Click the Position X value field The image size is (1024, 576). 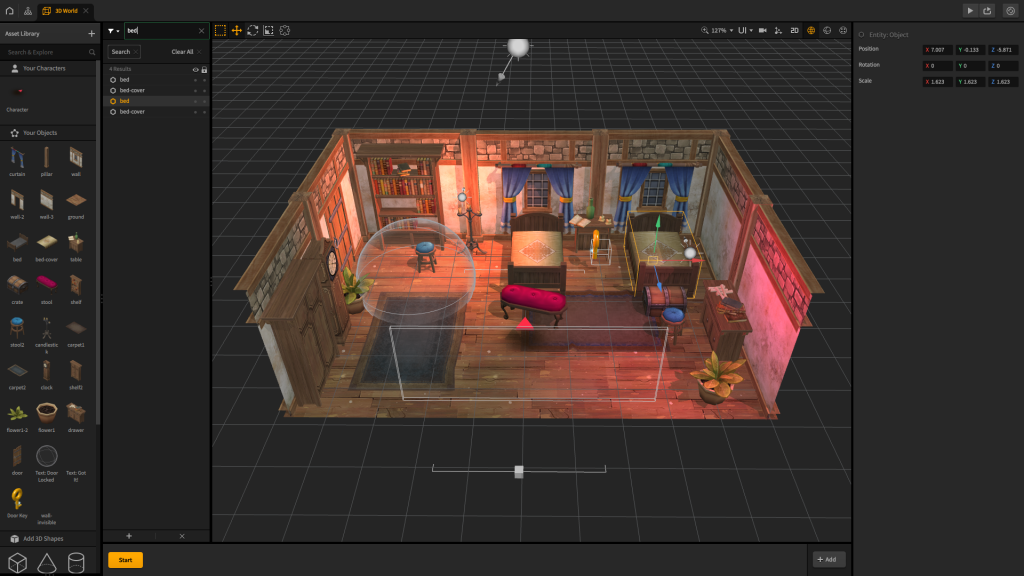938,49
